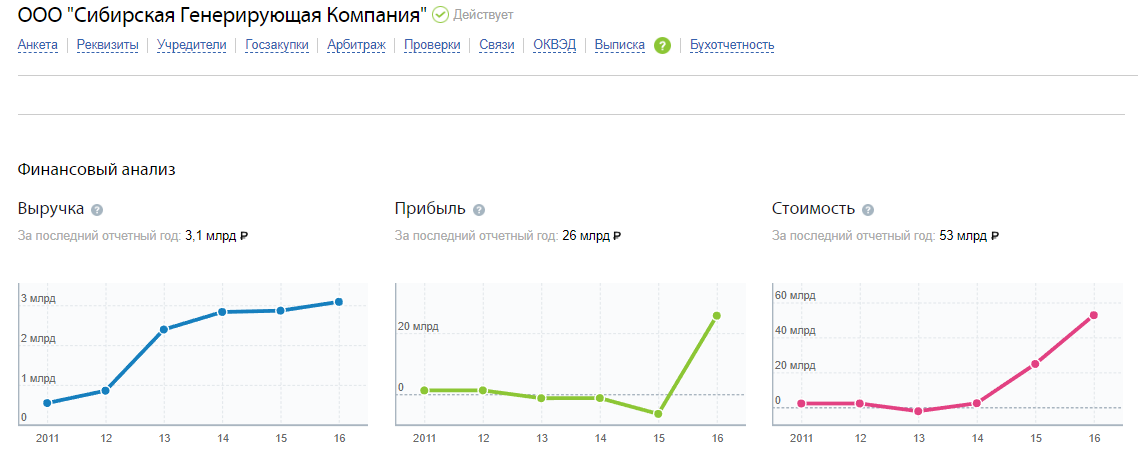View the Проверки section
The image size is (1138, 468).
[432, 45]
